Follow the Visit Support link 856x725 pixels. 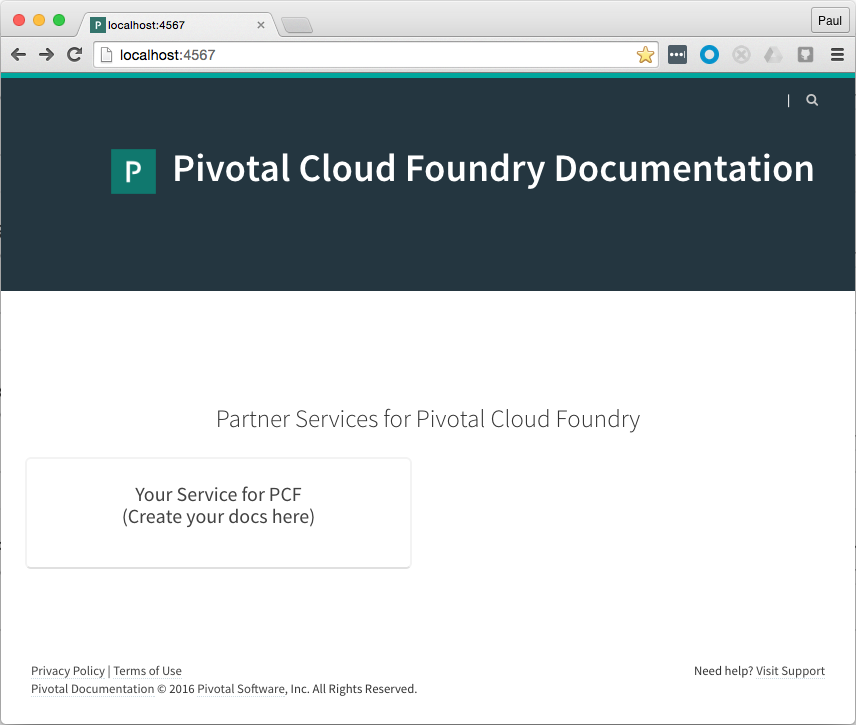tap(790, 671)
